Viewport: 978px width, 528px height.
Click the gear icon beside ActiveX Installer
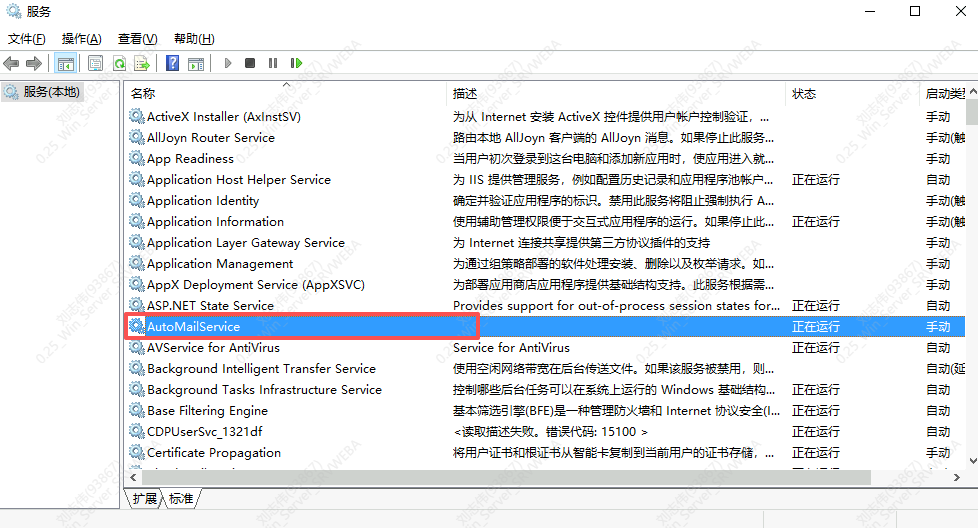pos(137,116)
